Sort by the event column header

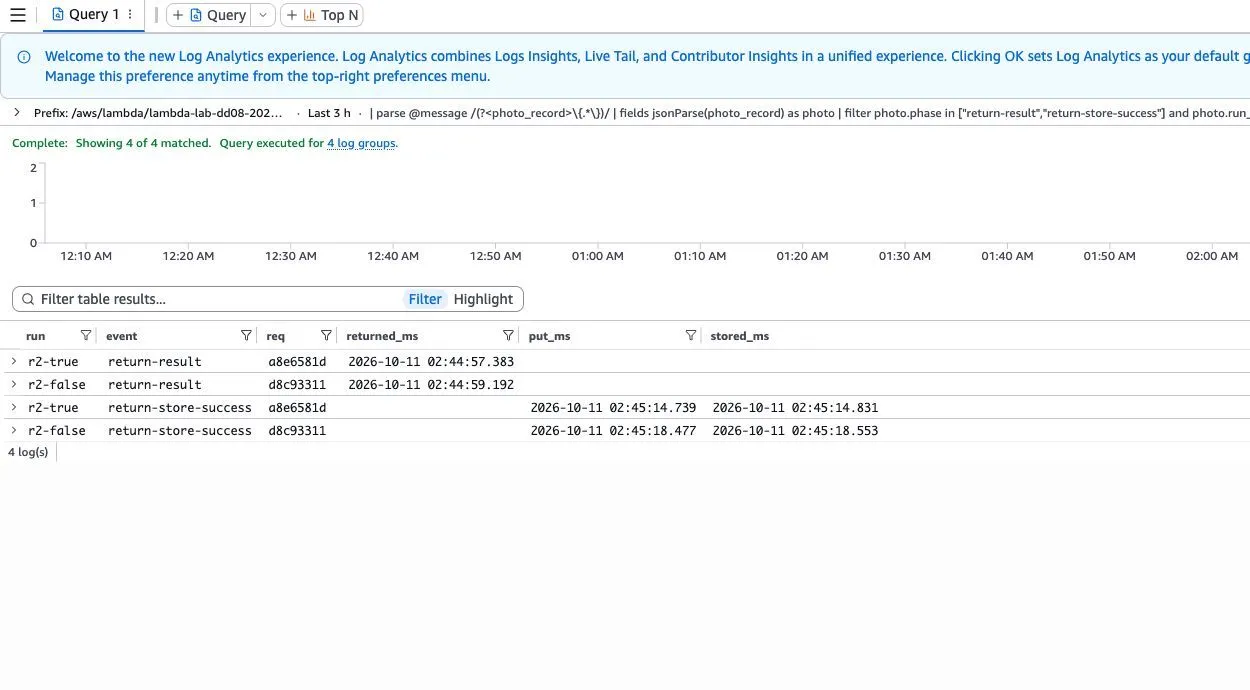pos(122,336)
